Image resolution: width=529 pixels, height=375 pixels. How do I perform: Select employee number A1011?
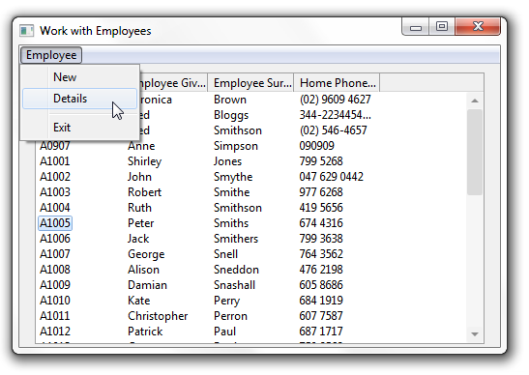pos(55,316)
